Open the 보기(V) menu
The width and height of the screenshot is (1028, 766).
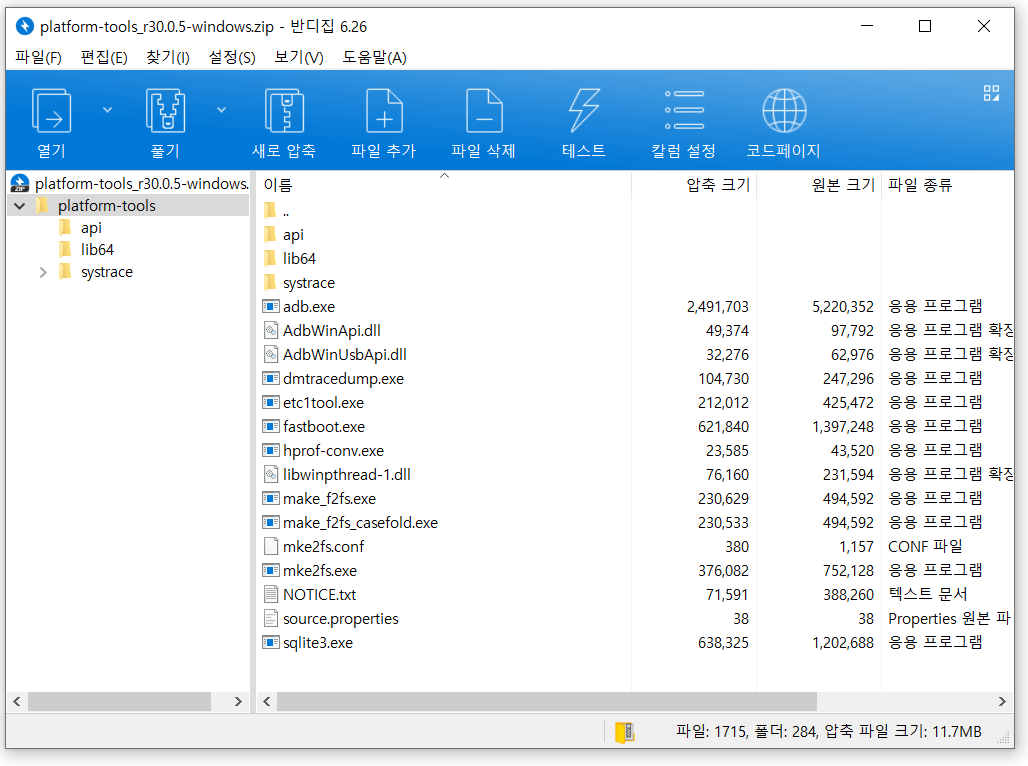coord(298,58)
